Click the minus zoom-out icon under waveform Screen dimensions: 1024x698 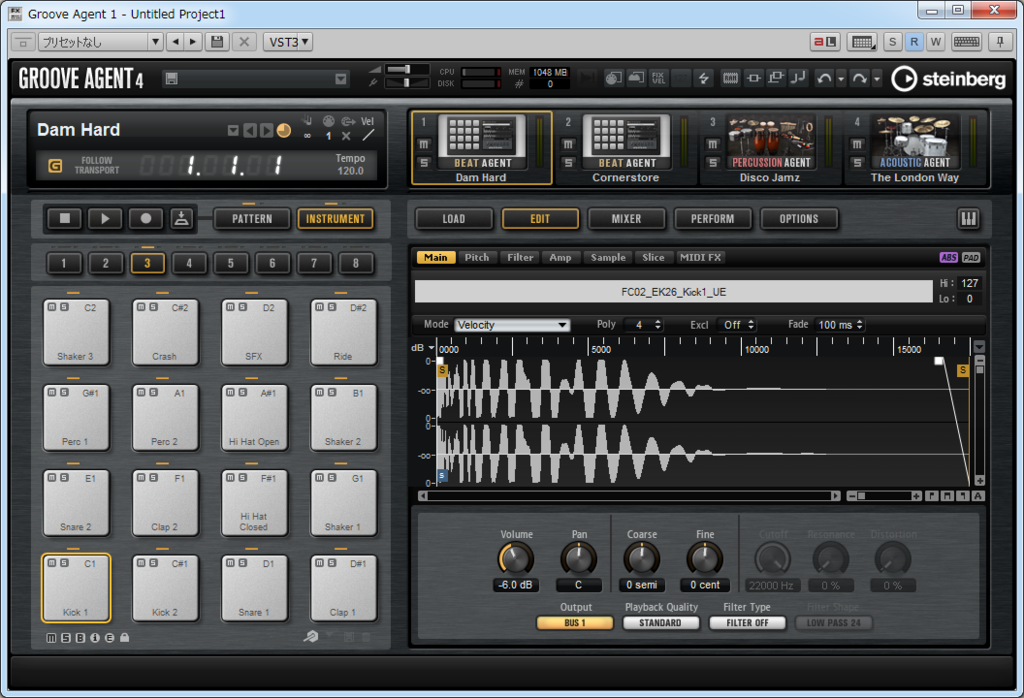coord(852,496)
